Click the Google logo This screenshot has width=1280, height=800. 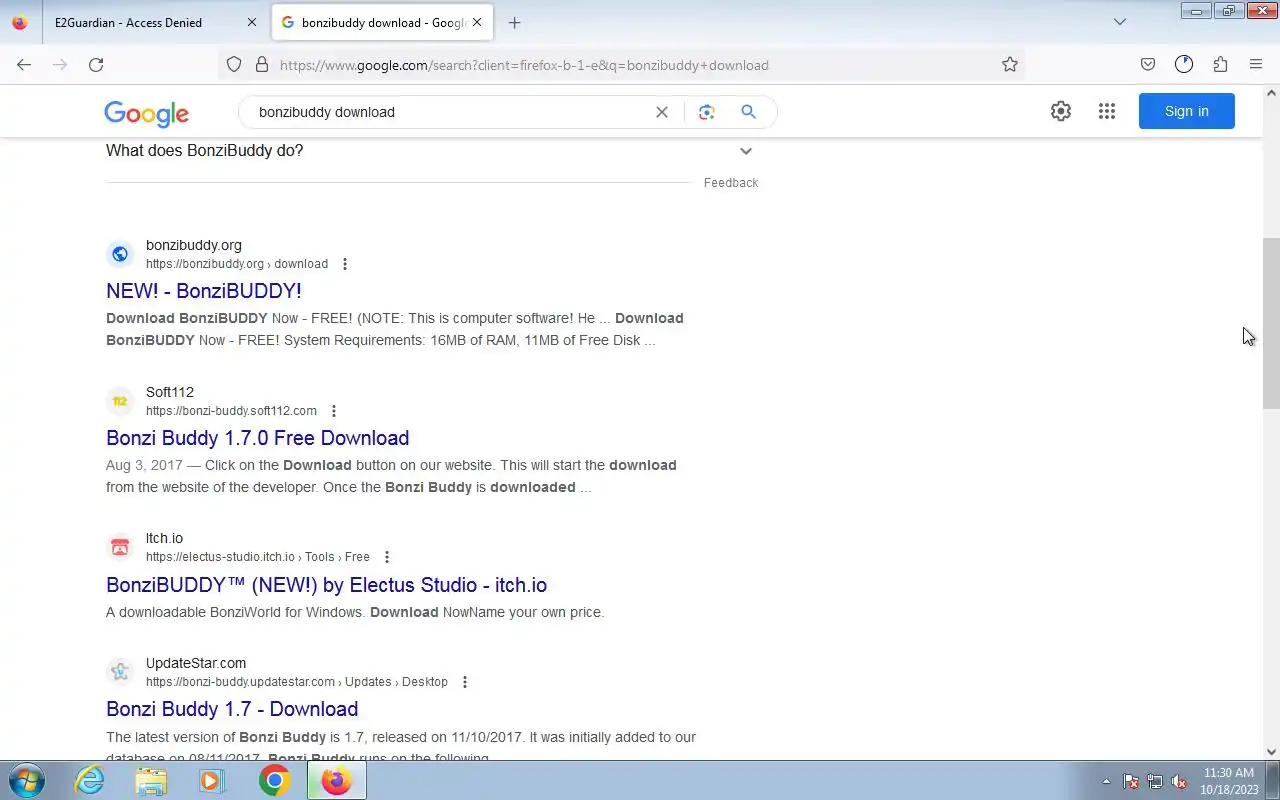[146, 113]
